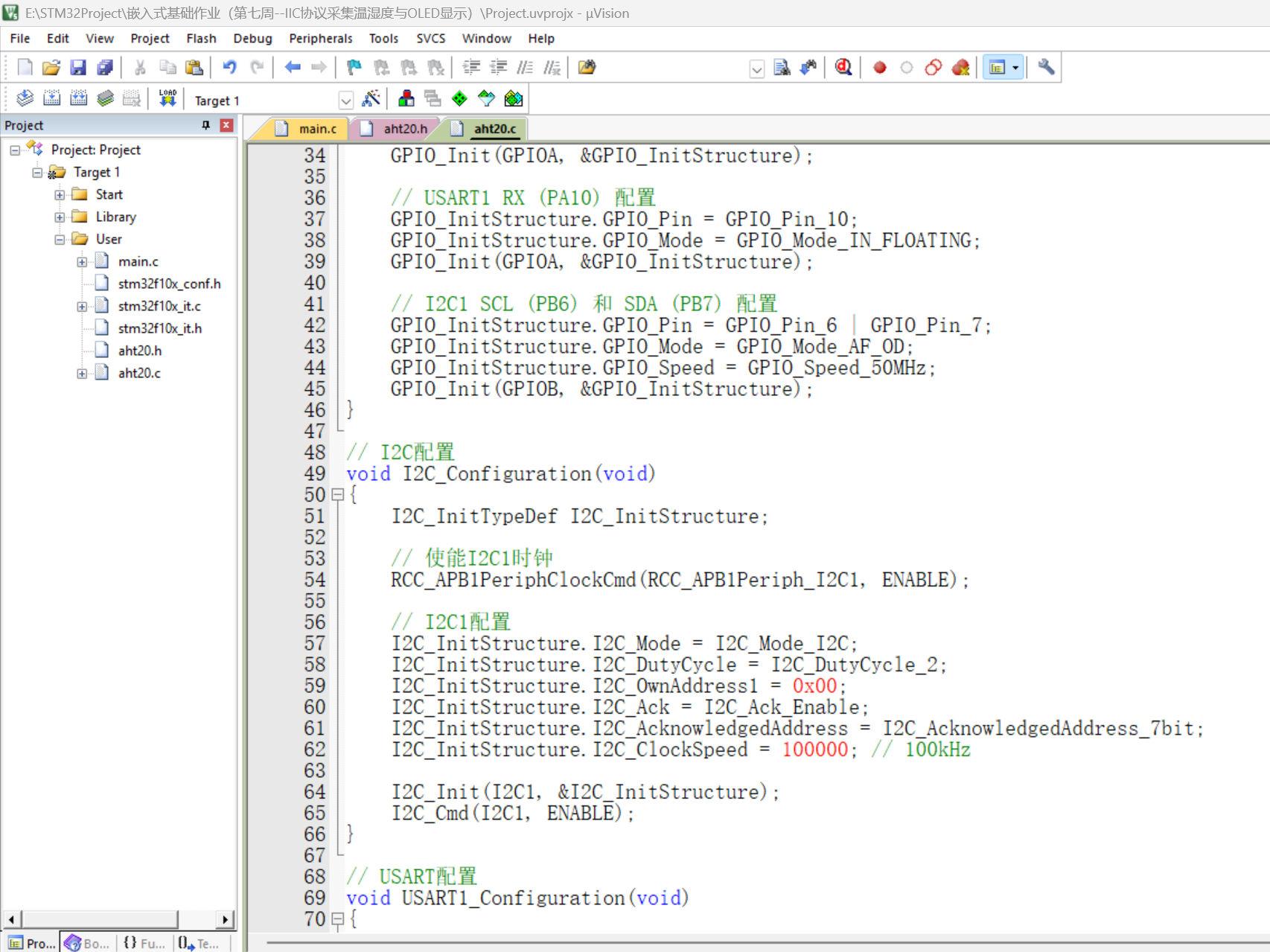Screen dimensions: 1270x952
Task: Rebuild all target files icon
Action: [x=78, y=98]
